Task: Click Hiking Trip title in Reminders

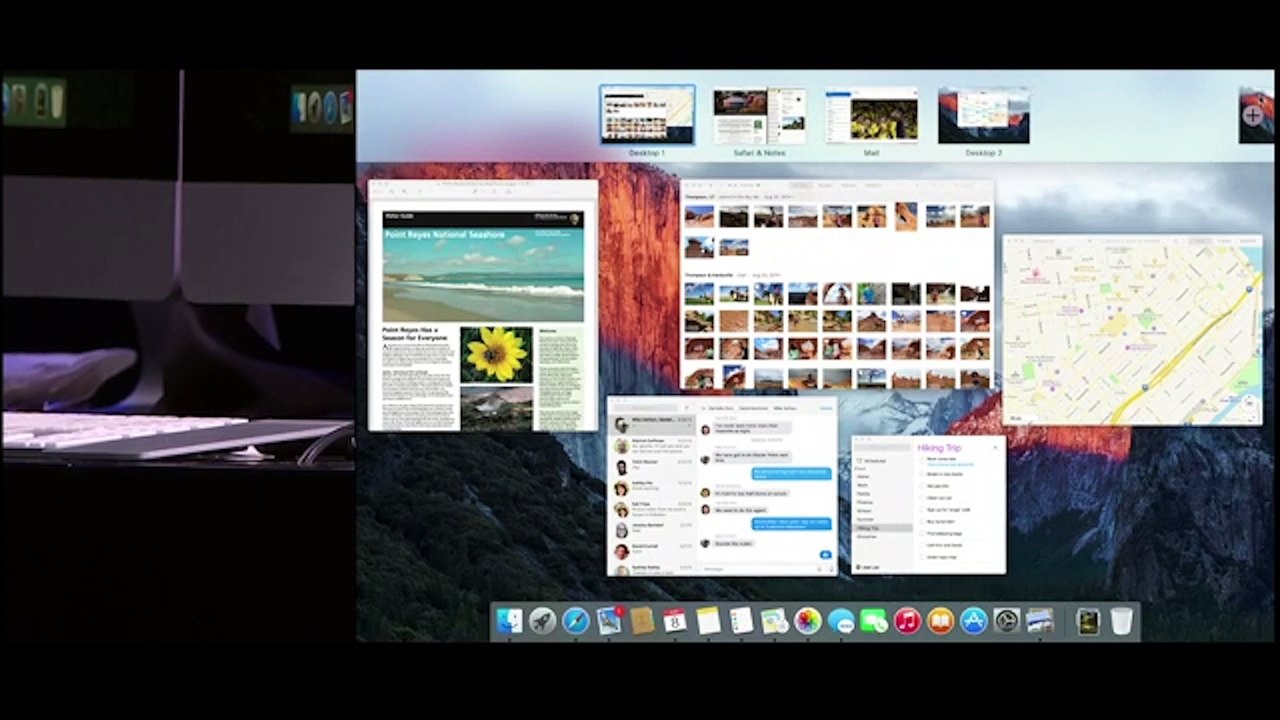Action: 939,448
